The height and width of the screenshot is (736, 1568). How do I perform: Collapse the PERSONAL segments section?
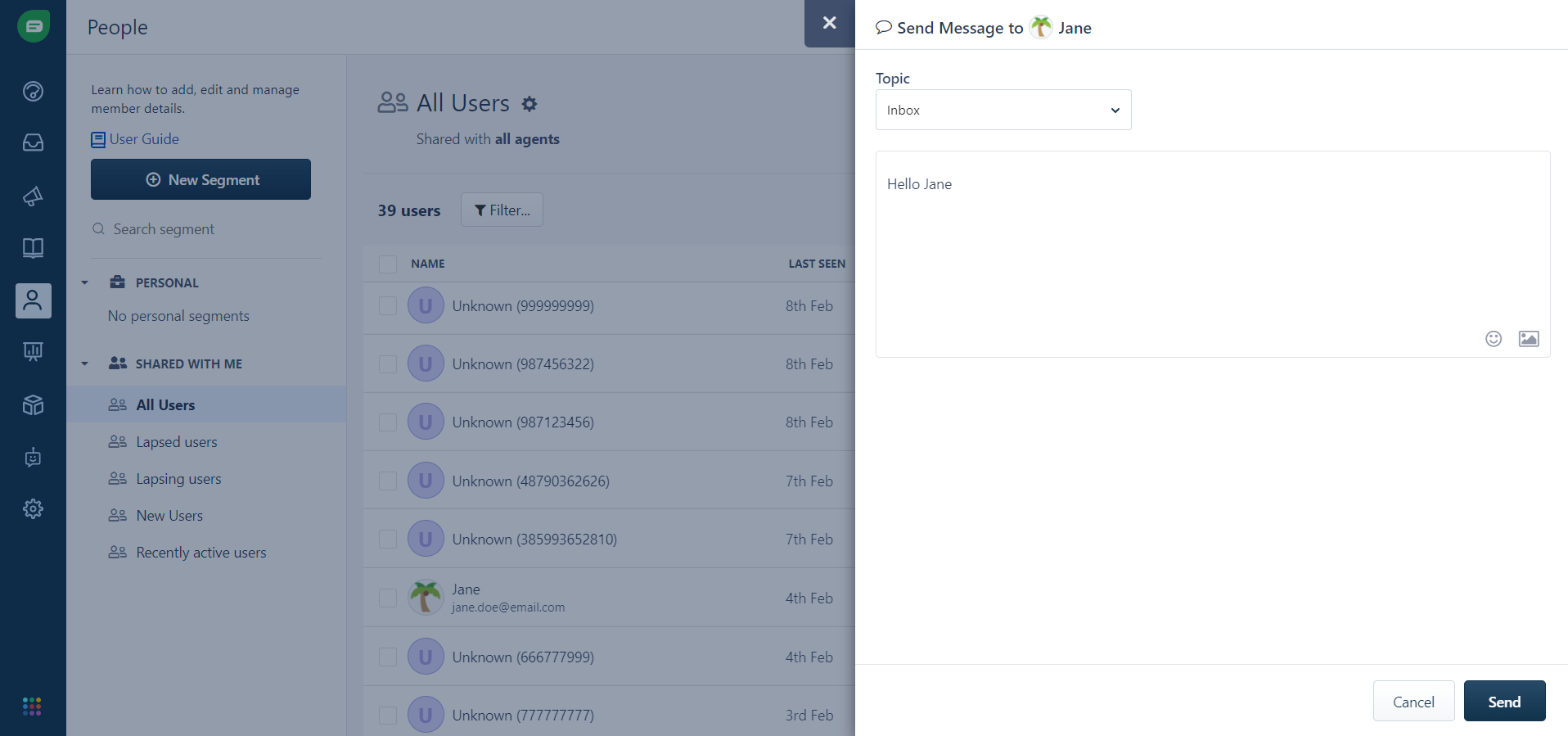point(84,283)
